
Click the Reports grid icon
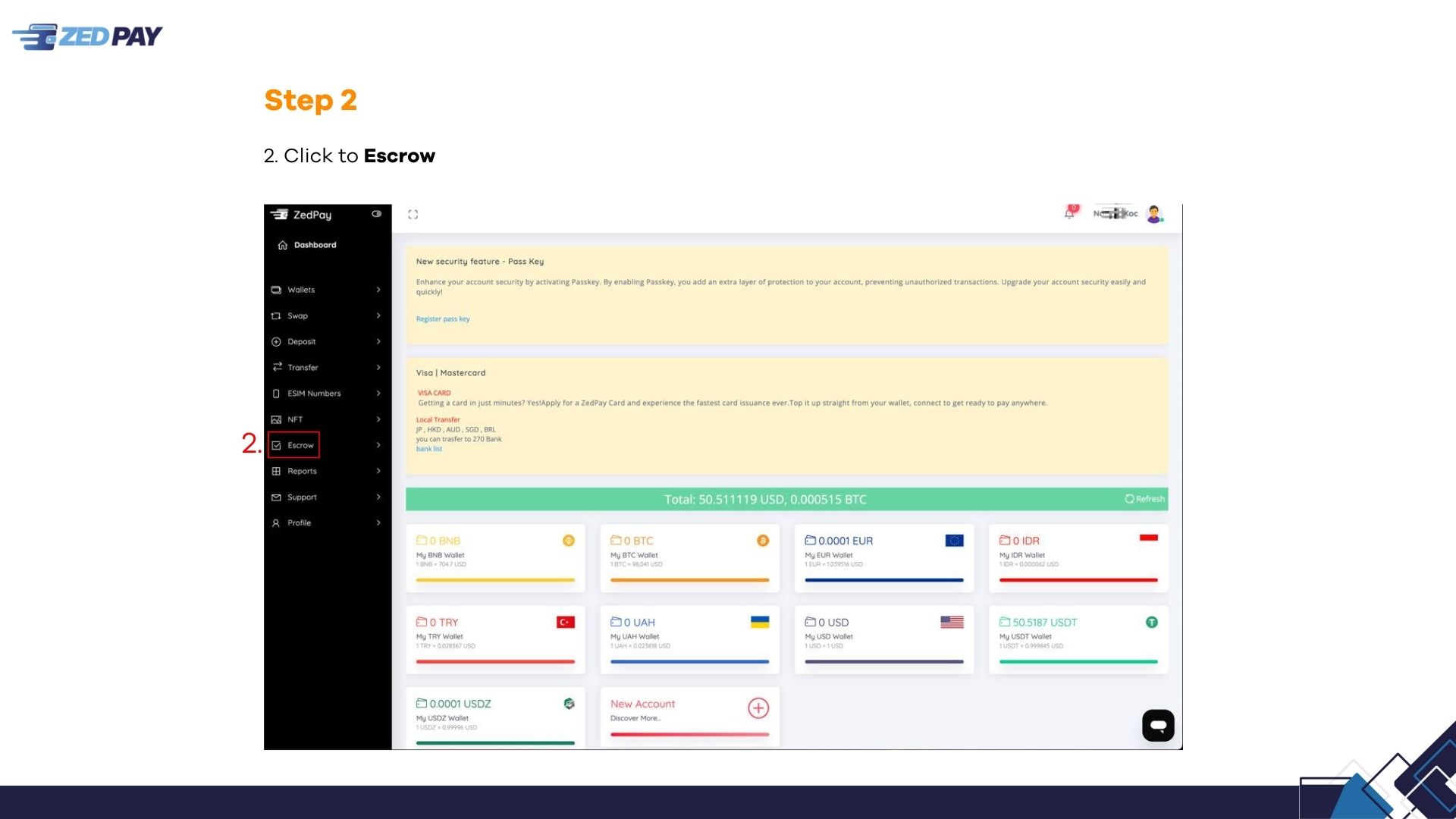pos(276,471)
